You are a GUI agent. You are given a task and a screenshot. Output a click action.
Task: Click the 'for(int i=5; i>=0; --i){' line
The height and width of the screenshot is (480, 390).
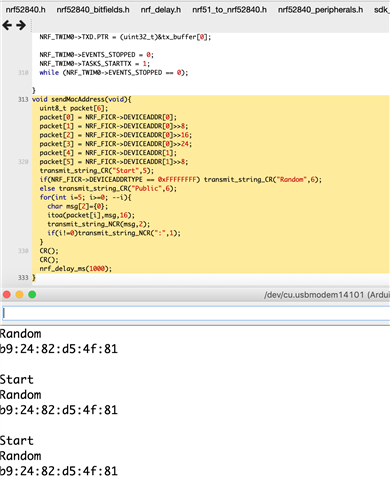tap(85, 197)
